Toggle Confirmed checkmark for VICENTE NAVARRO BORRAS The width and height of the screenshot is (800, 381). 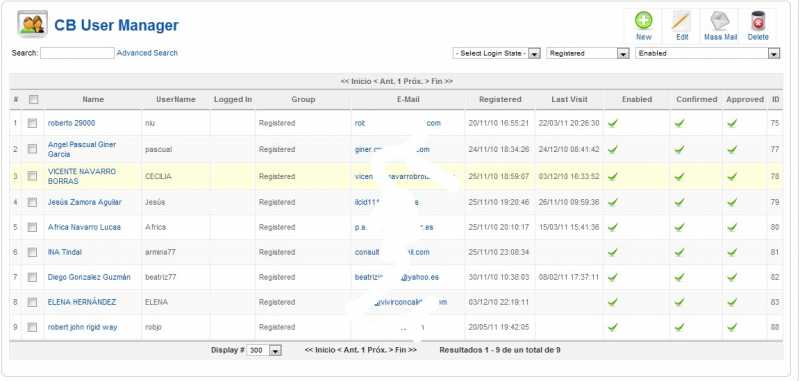tap(680, 176)
